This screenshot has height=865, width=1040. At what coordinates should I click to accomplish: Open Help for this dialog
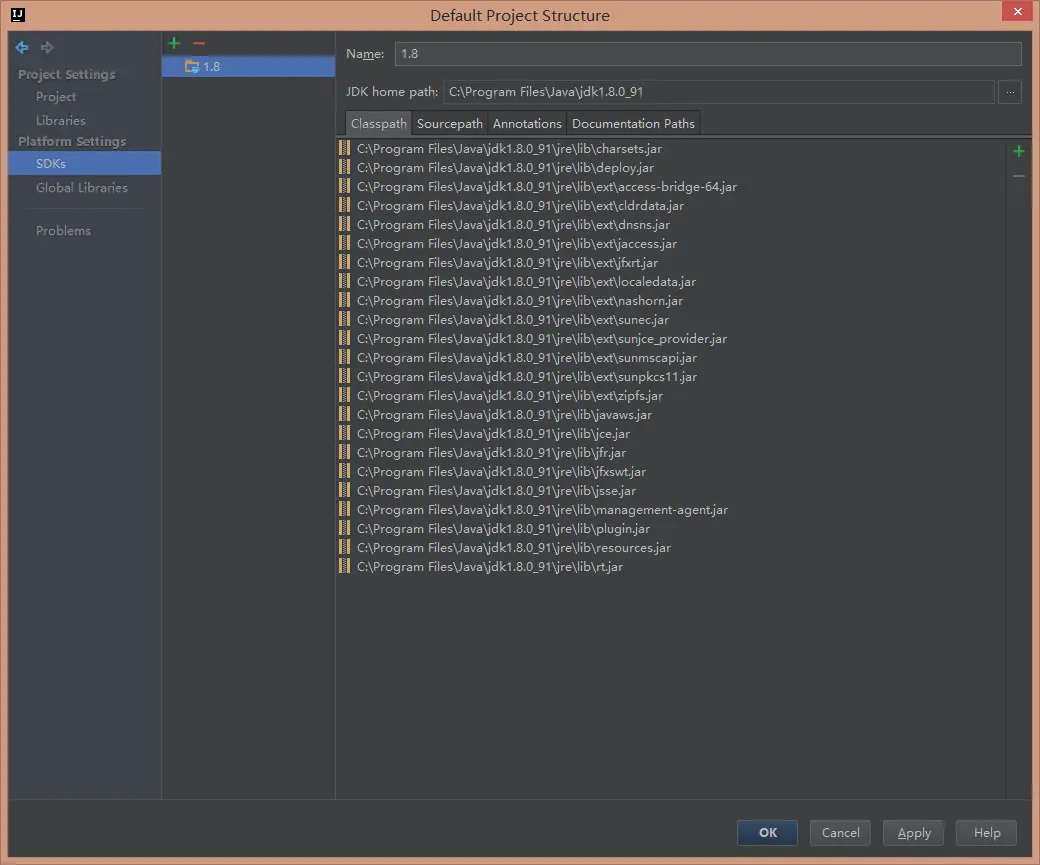pyautogui.click(x=986, y=832)
